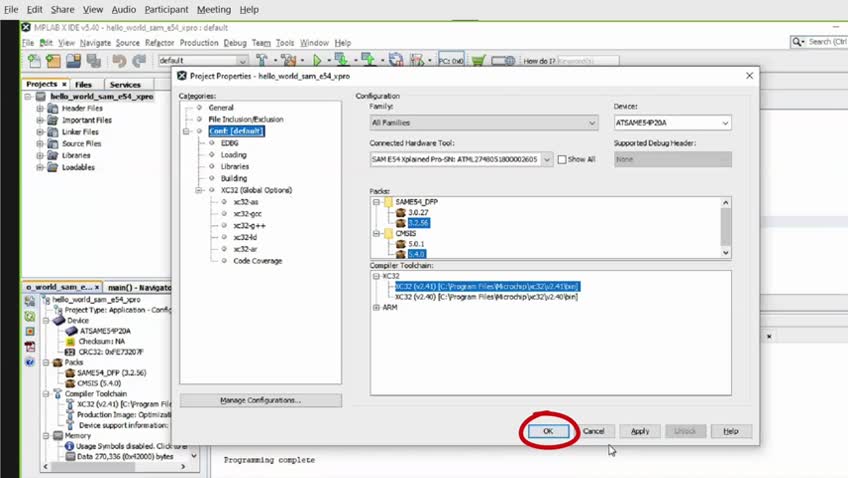Open the Debug menu
Viewport: 848px width, 478px height.
tap(234, 43)
